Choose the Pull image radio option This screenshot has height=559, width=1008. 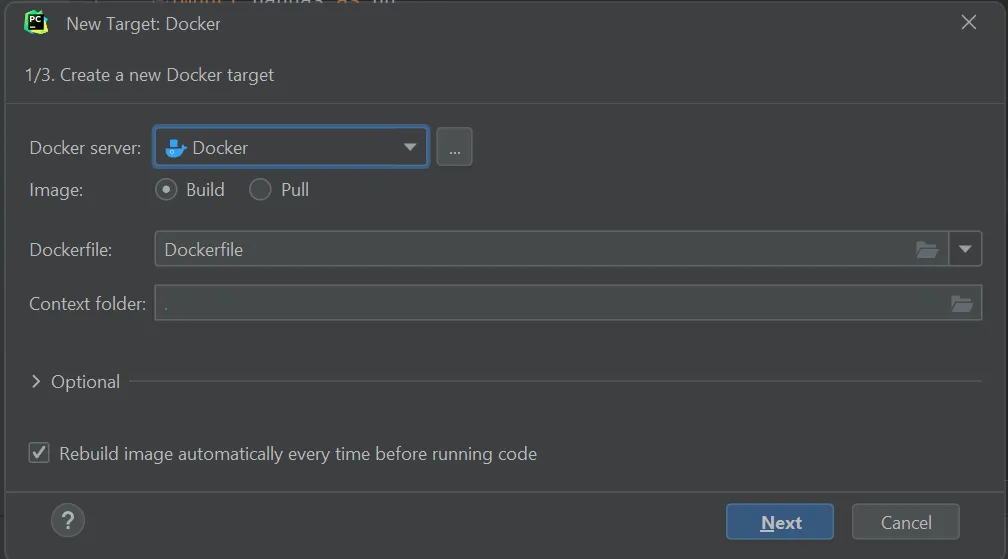[260, 190]
